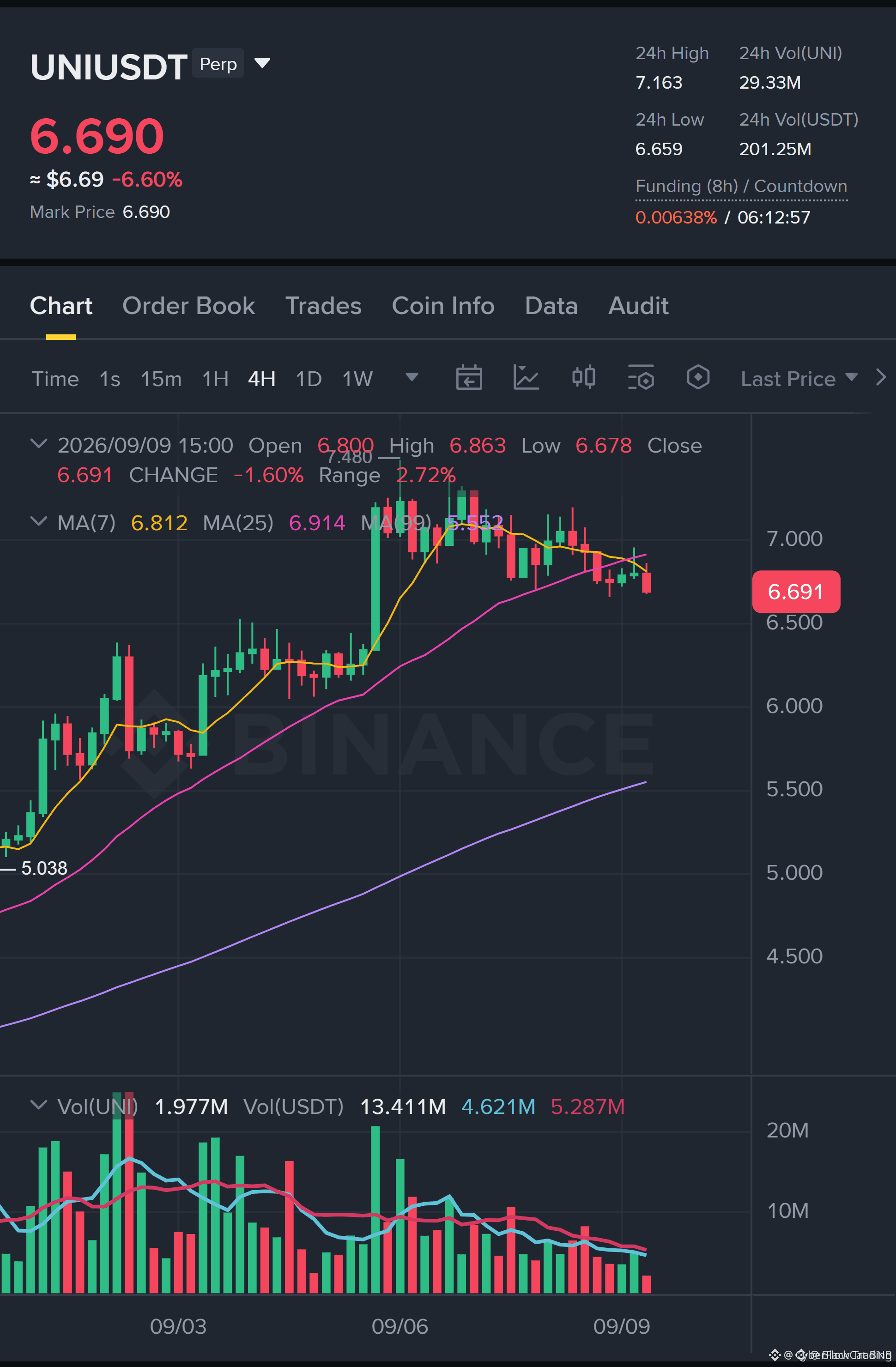The image size is (896, 1367).
Task: Expand the UNIUSDT pair selector arrow
Action: coord(262,63)
